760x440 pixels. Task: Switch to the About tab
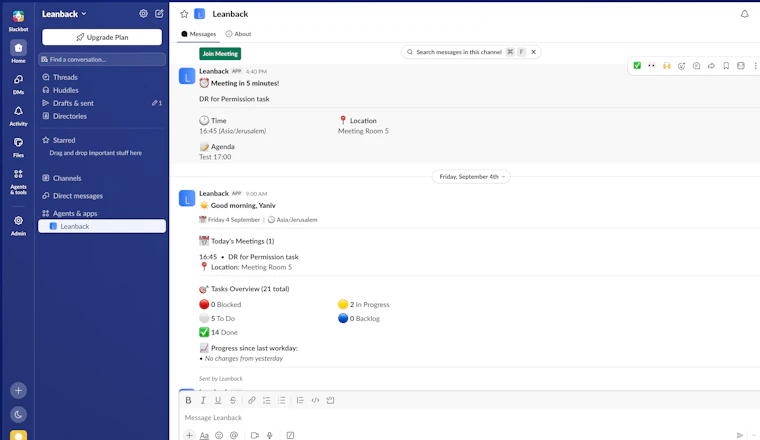coord(238,34)
